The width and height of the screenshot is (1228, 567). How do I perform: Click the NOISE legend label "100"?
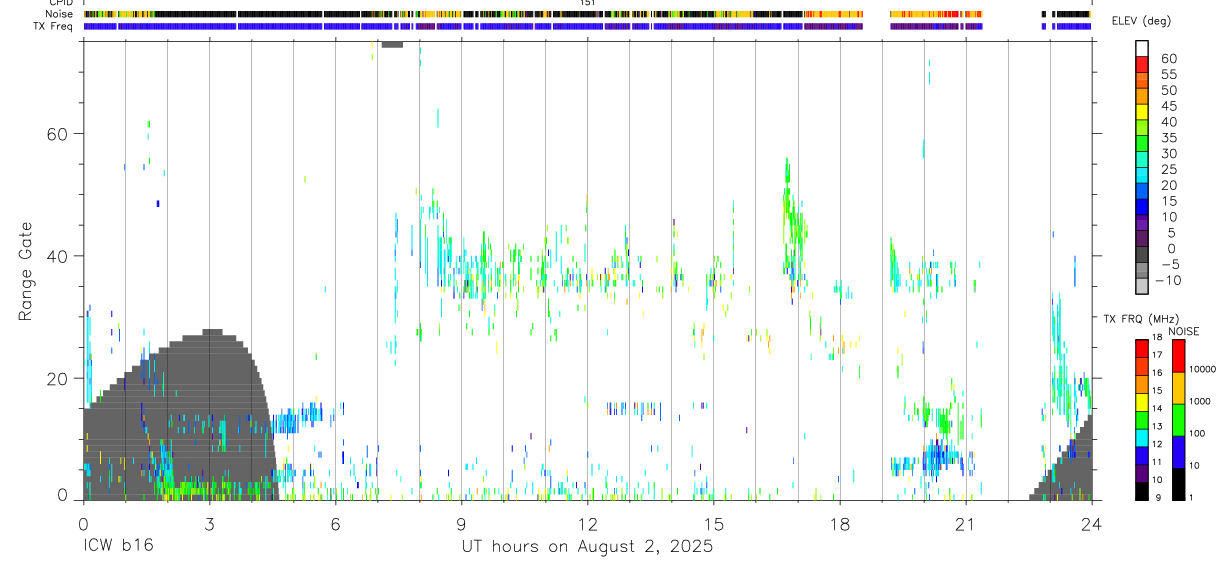coord(1199,433)
